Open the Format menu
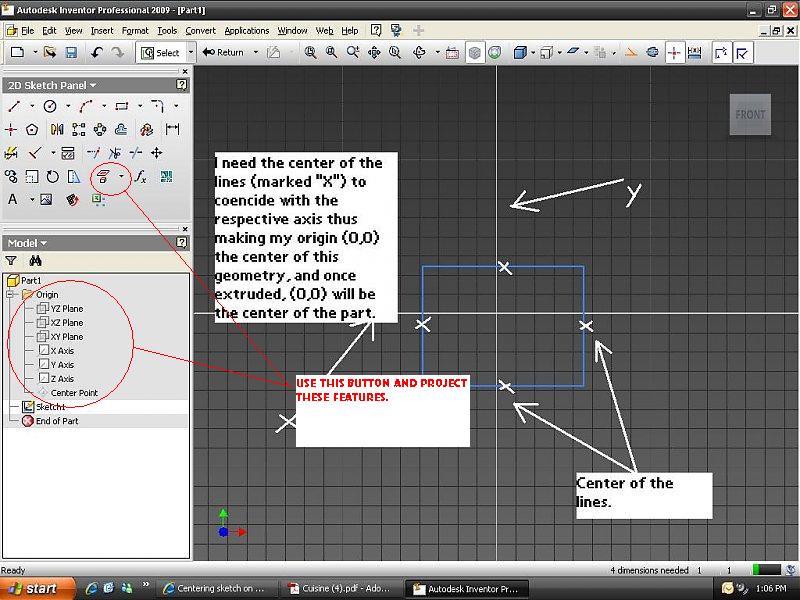This screenshot has width=800, height=600. pyautogui.click(x=135, y=31)
